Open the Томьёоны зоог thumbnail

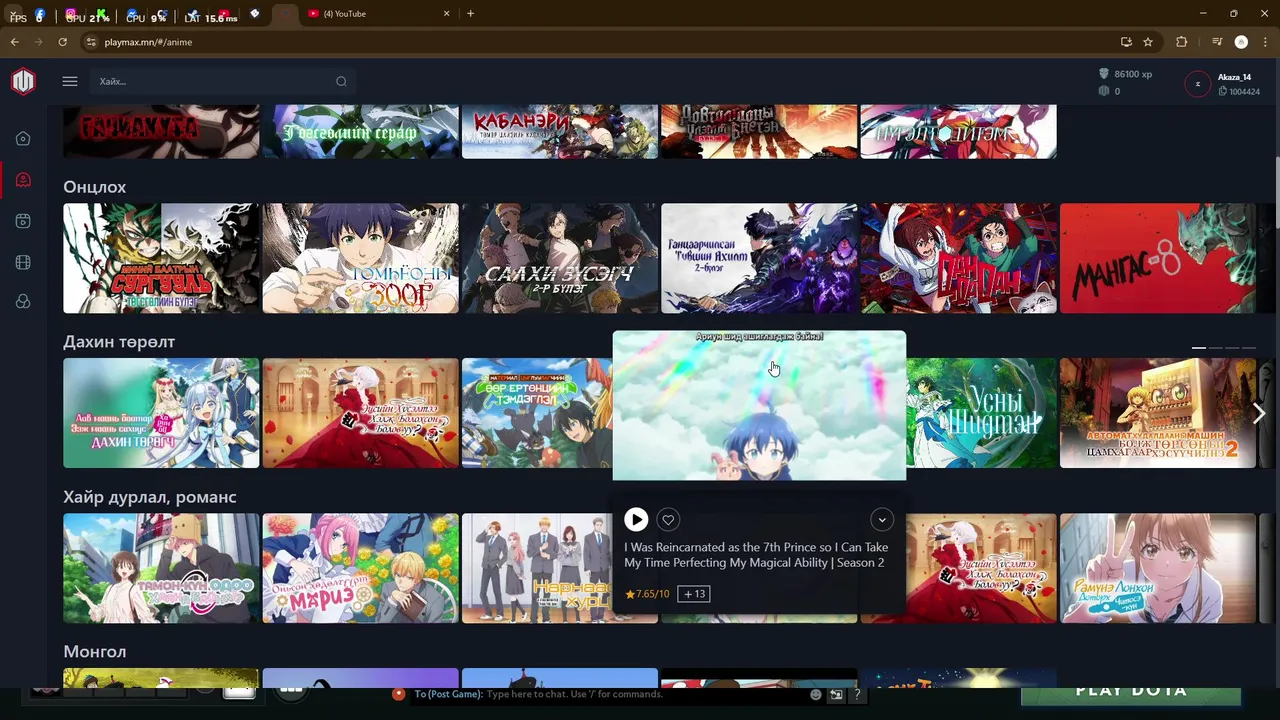click(360, 258)
